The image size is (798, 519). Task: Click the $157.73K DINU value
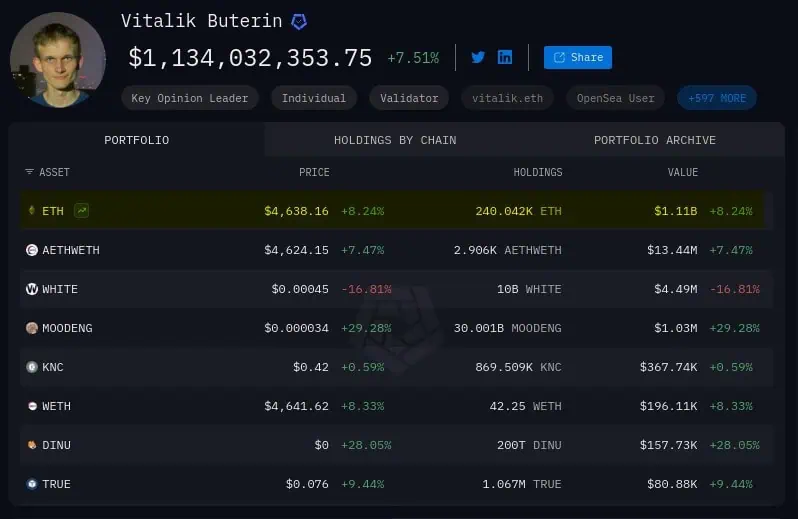668,445
